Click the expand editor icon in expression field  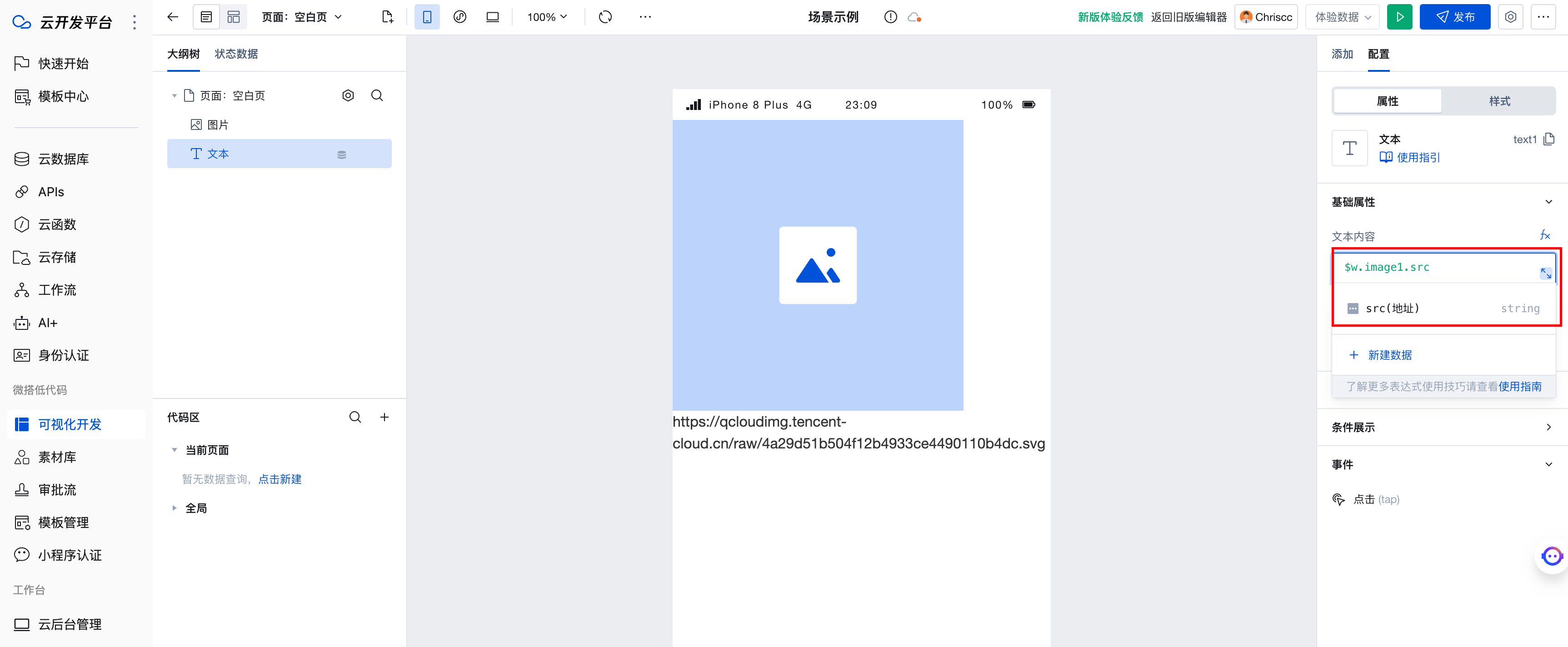pyautogui.click(x=1545, y=273)
